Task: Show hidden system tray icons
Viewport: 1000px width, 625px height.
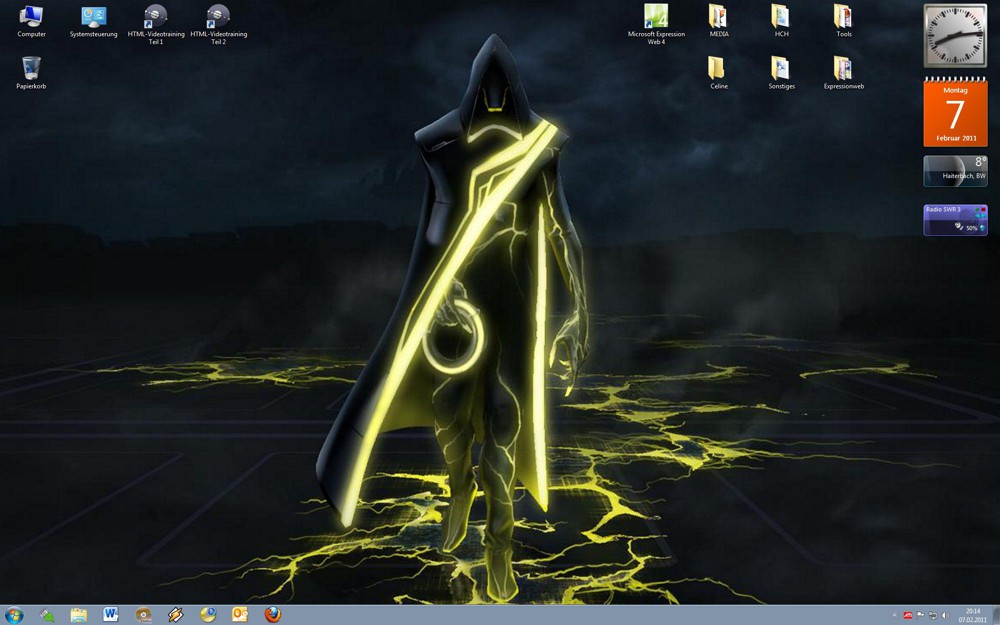Action: 894,615
